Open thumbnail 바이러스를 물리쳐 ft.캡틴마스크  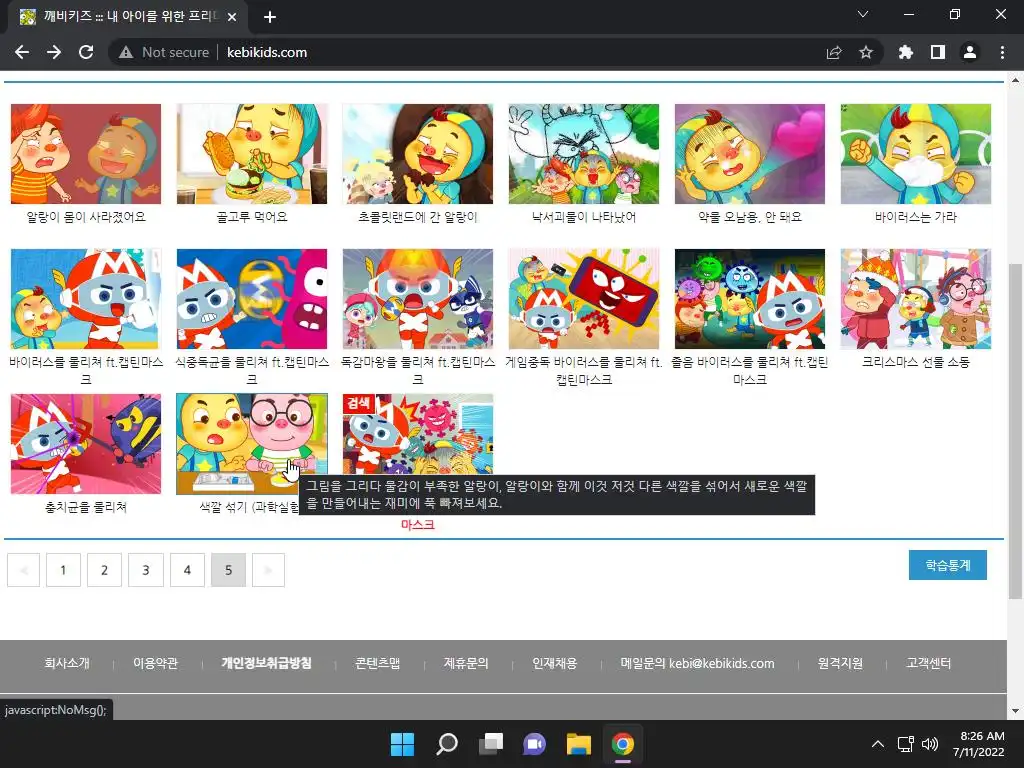[86, 298]
